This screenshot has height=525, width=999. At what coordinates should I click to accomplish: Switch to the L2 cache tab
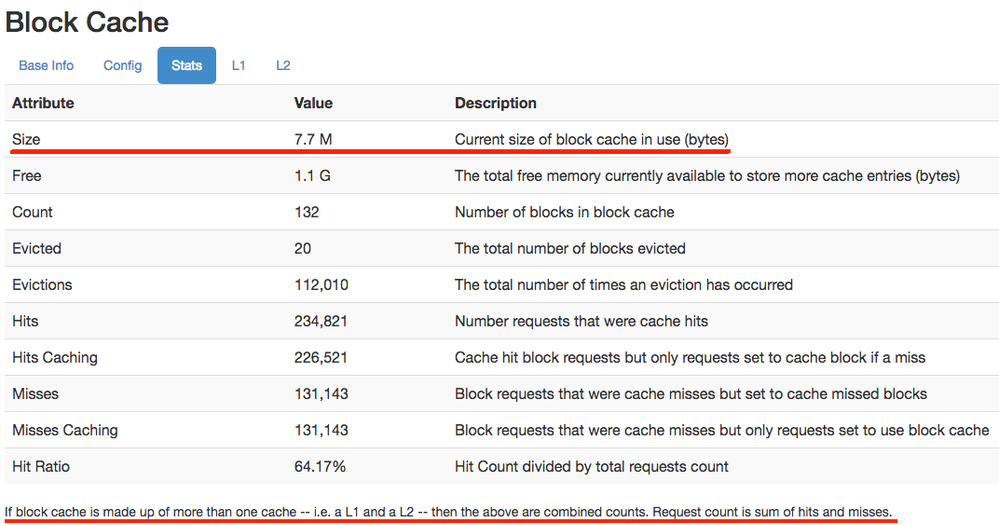(x=283, y=66)
